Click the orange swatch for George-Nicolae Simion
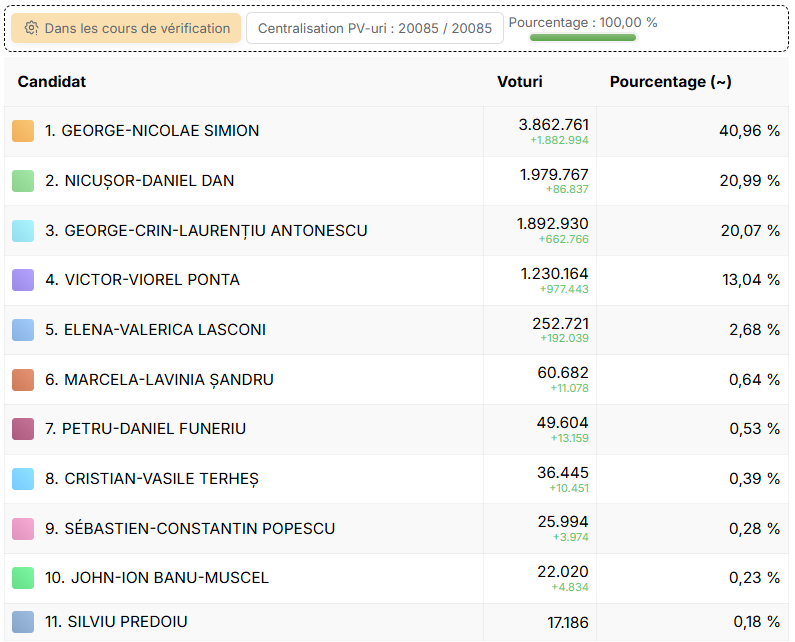Image resolution: width=795 pixels, height=642 pixels. (x=23, y=131)
